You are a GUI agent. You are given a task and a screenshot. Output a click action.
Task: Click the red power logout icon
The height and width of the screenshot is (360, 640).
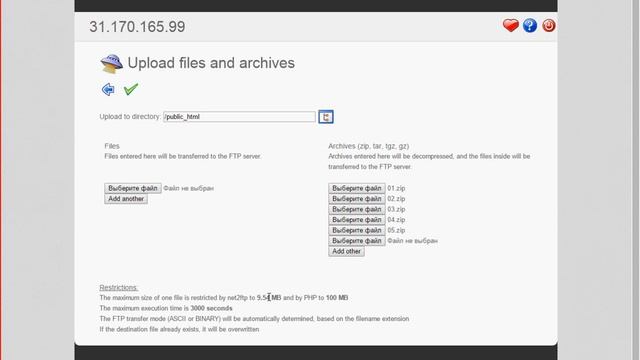tap(549, 26)
